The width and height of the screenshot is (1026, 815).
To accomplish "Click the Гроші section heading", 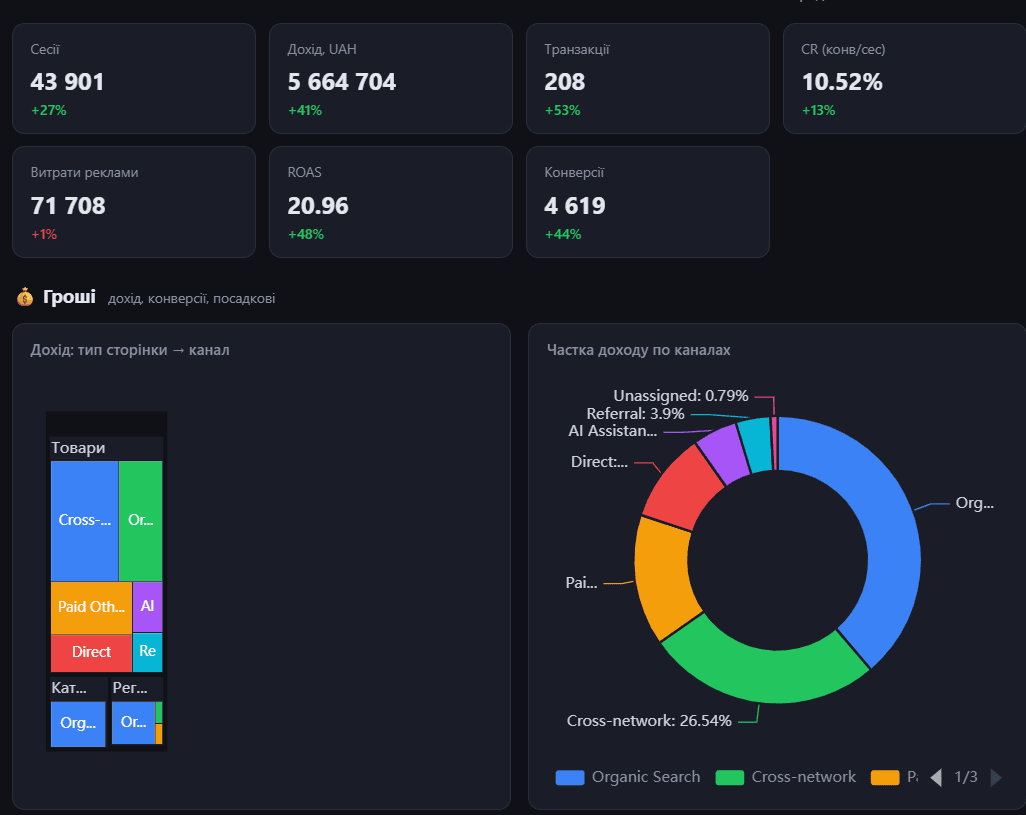I will coord(69,297).
